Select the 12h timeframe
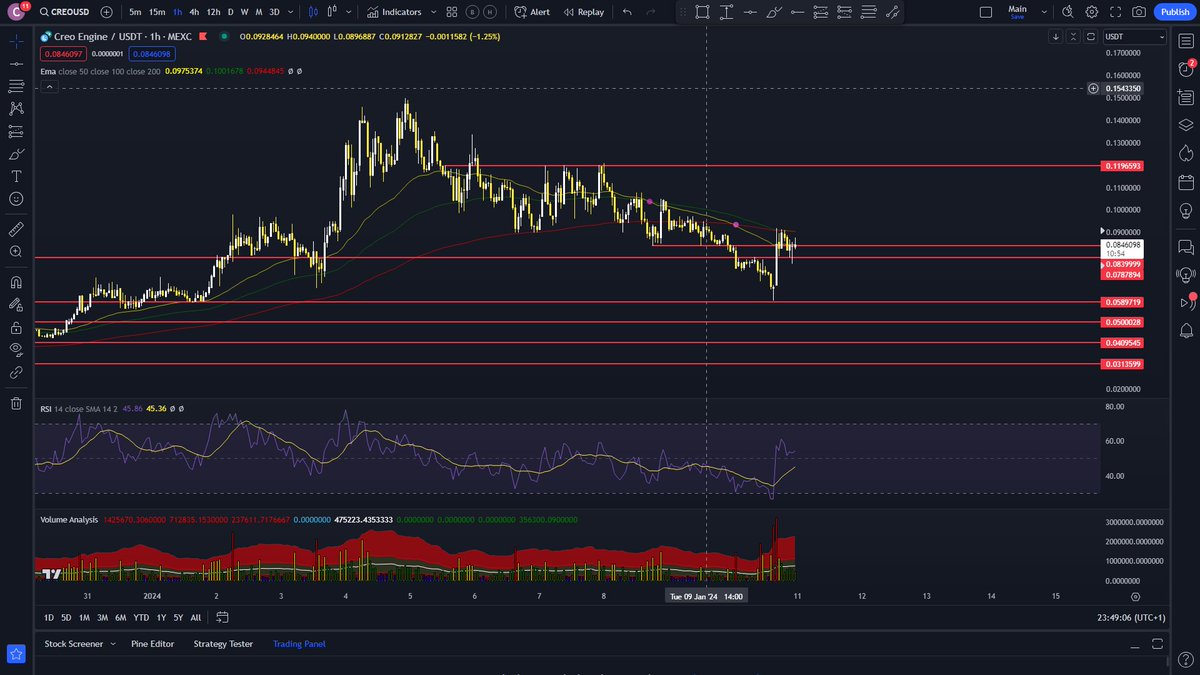This screenshot has width=1200, height=675. (x=213, y=12)
